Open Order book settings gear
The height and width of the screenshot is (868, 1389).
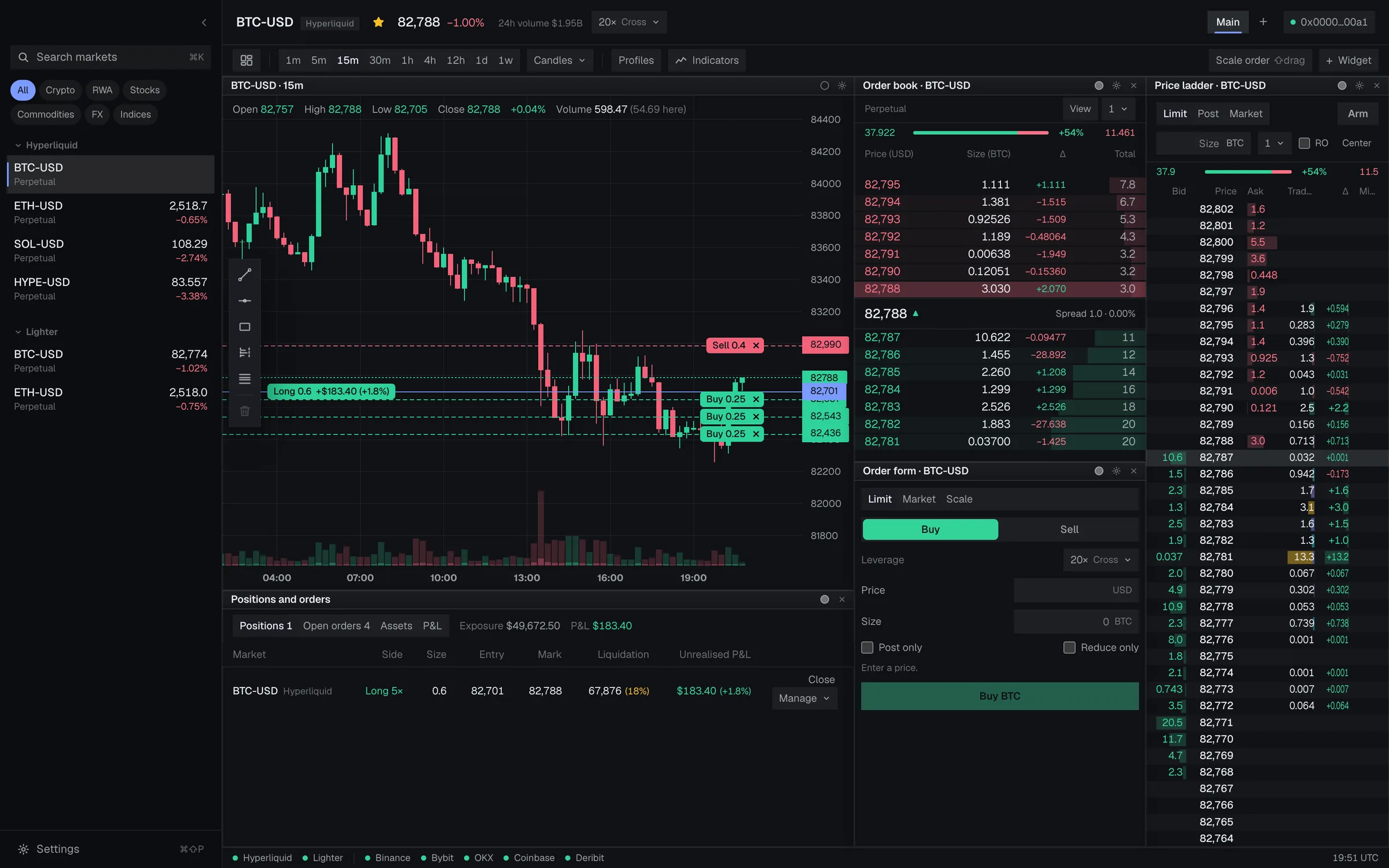(x=1116, y=86)
